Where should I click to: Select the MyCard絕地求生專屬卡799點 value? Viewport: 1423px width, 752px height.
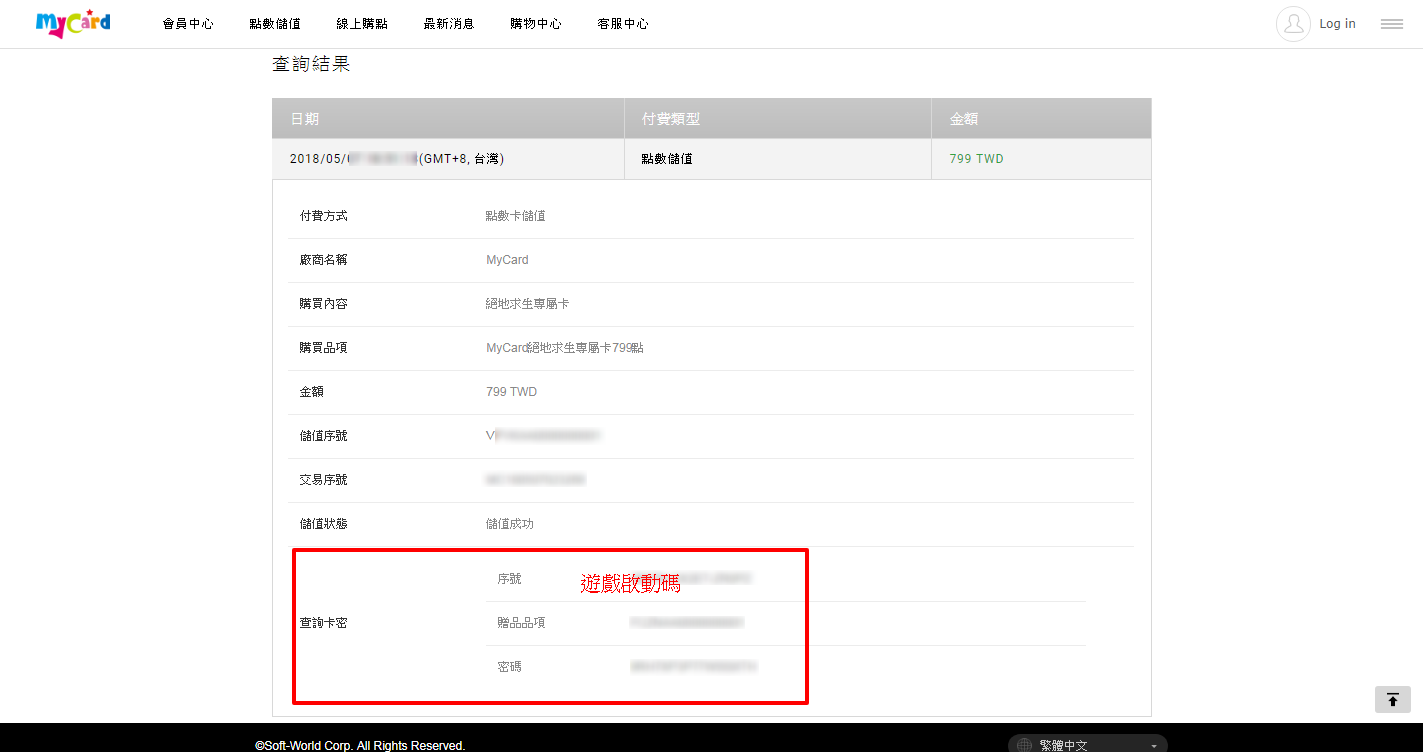tap(565, 348)
